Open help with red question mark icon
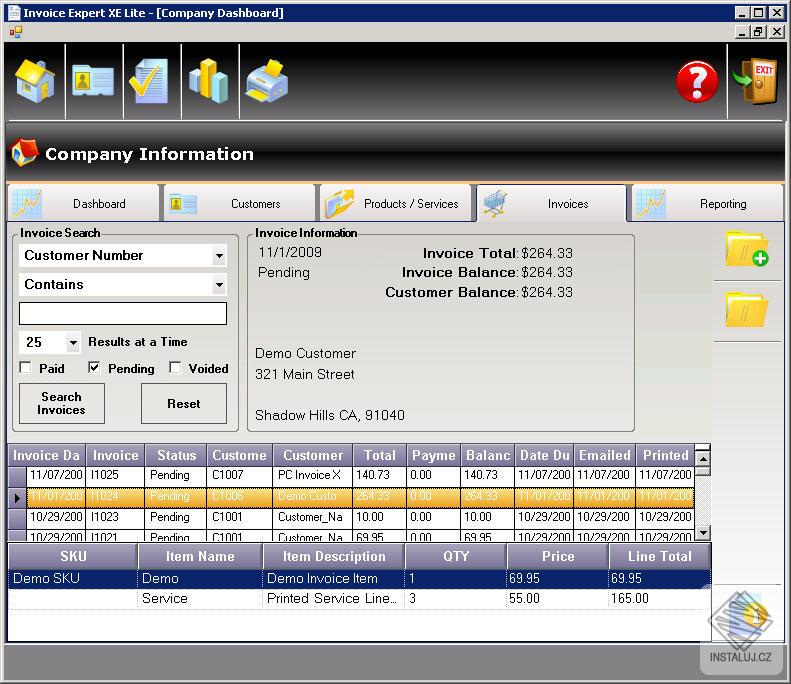Image resolution: width=791 pixels, height=684 pixels. point(697,82)
